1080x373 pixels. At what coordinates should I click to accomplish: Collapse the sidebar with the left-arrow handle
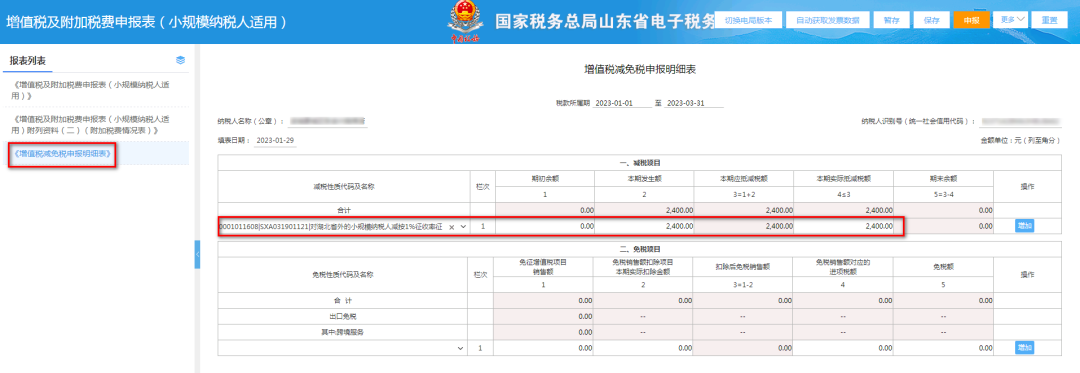pyautogui.click(x=198, y=255)
